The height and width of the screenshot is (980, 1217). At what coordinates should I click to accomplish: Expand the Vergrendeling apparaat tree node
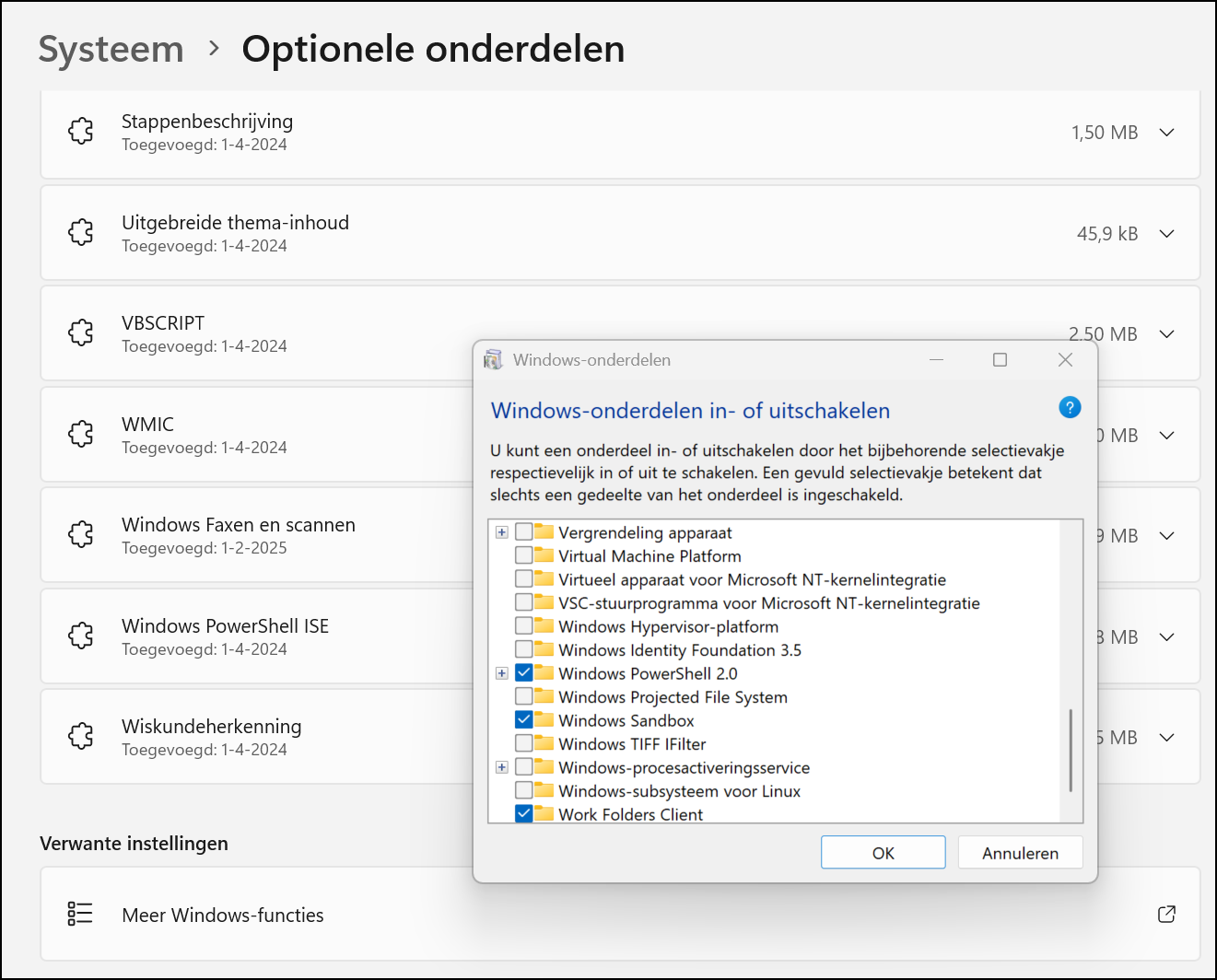pyautogui.click(x=502, y=531)
